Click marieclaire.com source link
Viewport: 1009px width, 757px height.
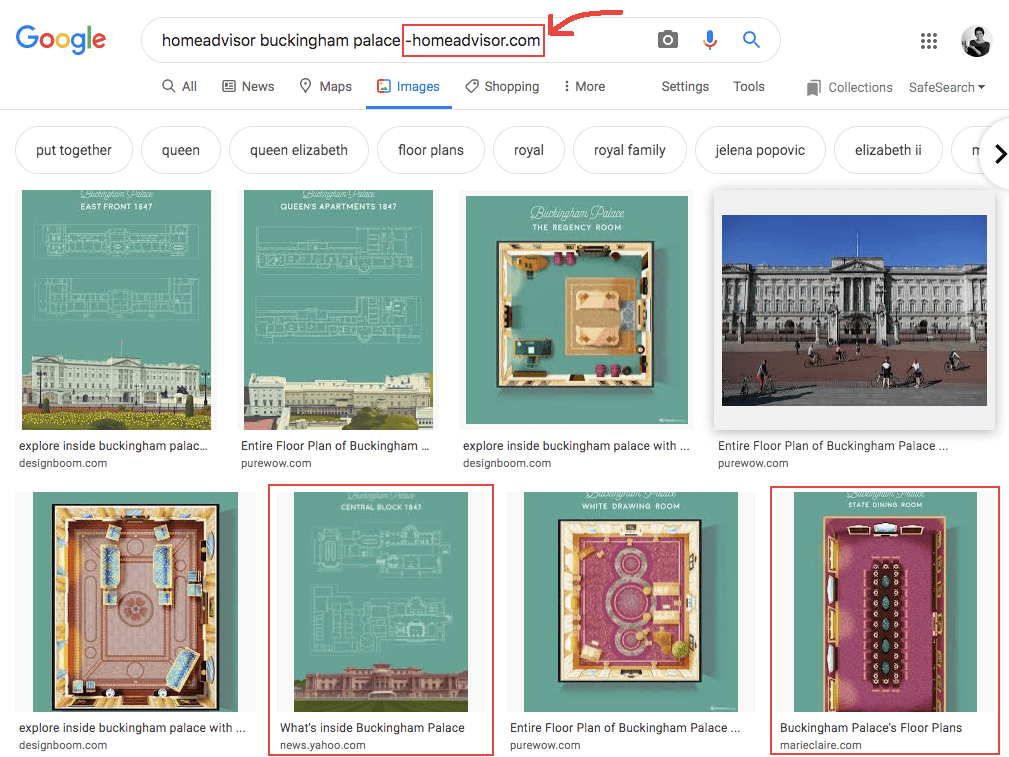tap(820, 745)
